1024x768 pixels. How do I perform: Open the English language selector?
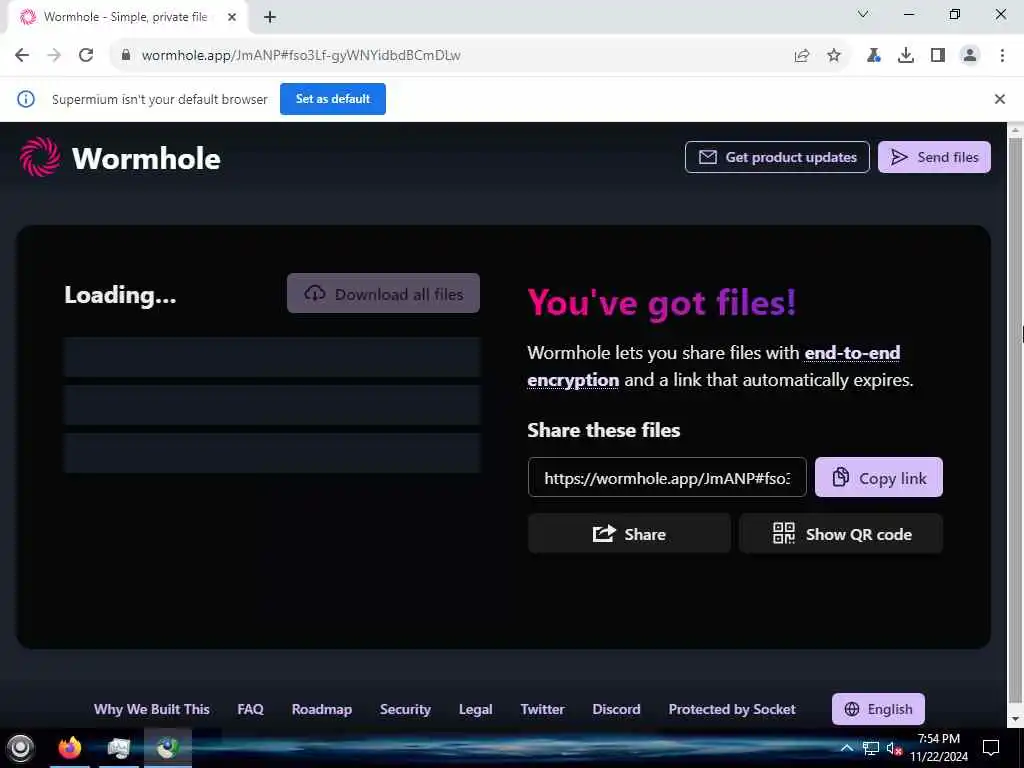click(878, 709)
